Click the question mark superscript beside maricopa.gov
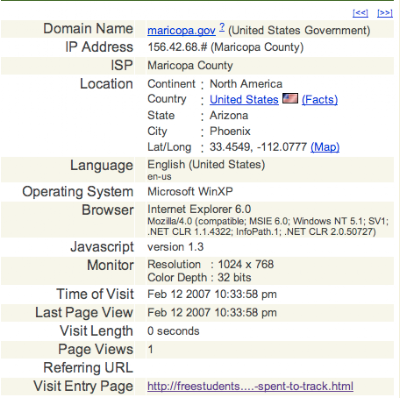 (222, 27)
